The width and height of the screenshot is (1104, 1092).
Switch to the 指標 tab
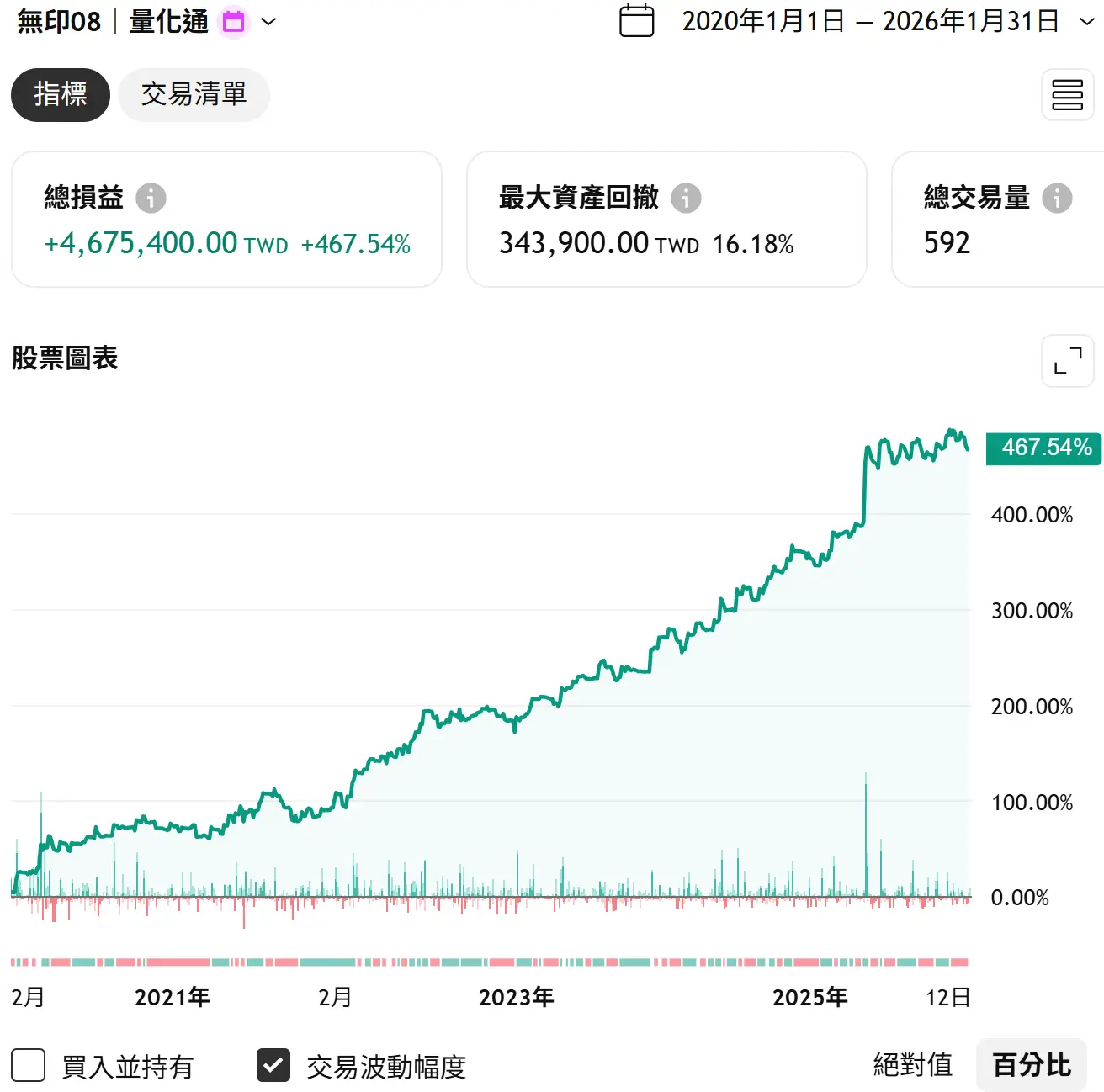61,95
